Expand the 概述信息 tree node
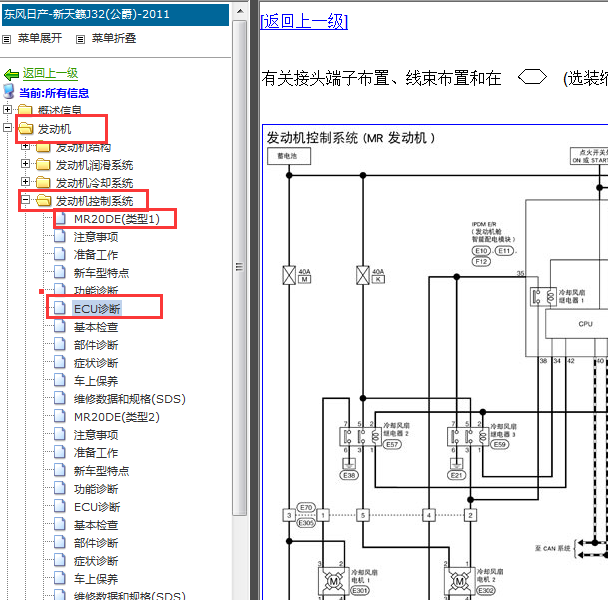Viewport: 608px width, 600px height. (7, 109)
